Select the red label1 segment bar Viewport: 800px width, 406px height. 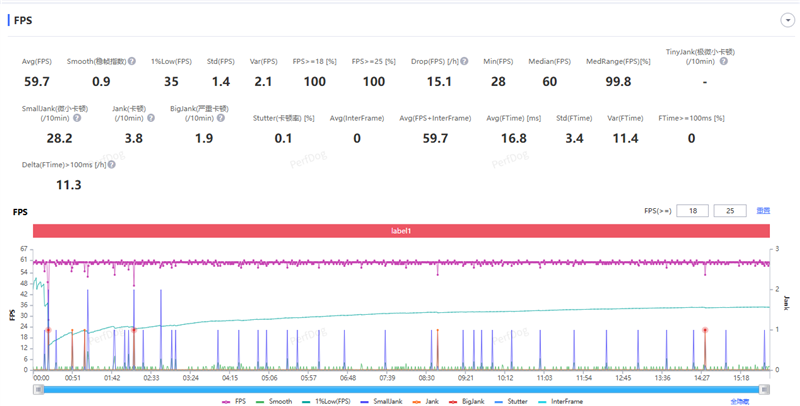pyautogui.click(x=400, y=230)
